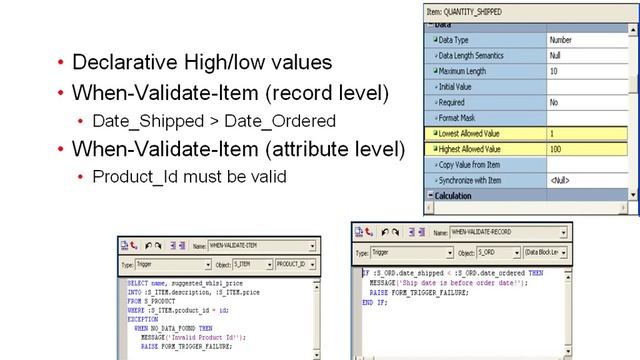Click 'FROM S_PRODUCT' code line
This screenshot has height=360, width=640.
point(151,301)
